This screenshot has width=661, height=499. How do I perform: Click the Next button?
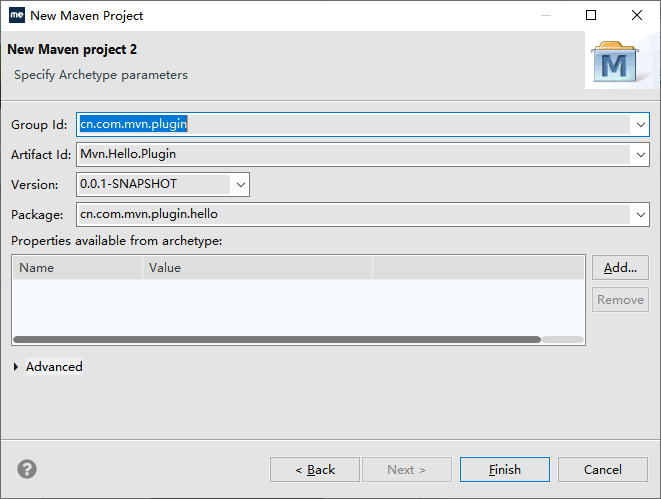click(407, 469)
